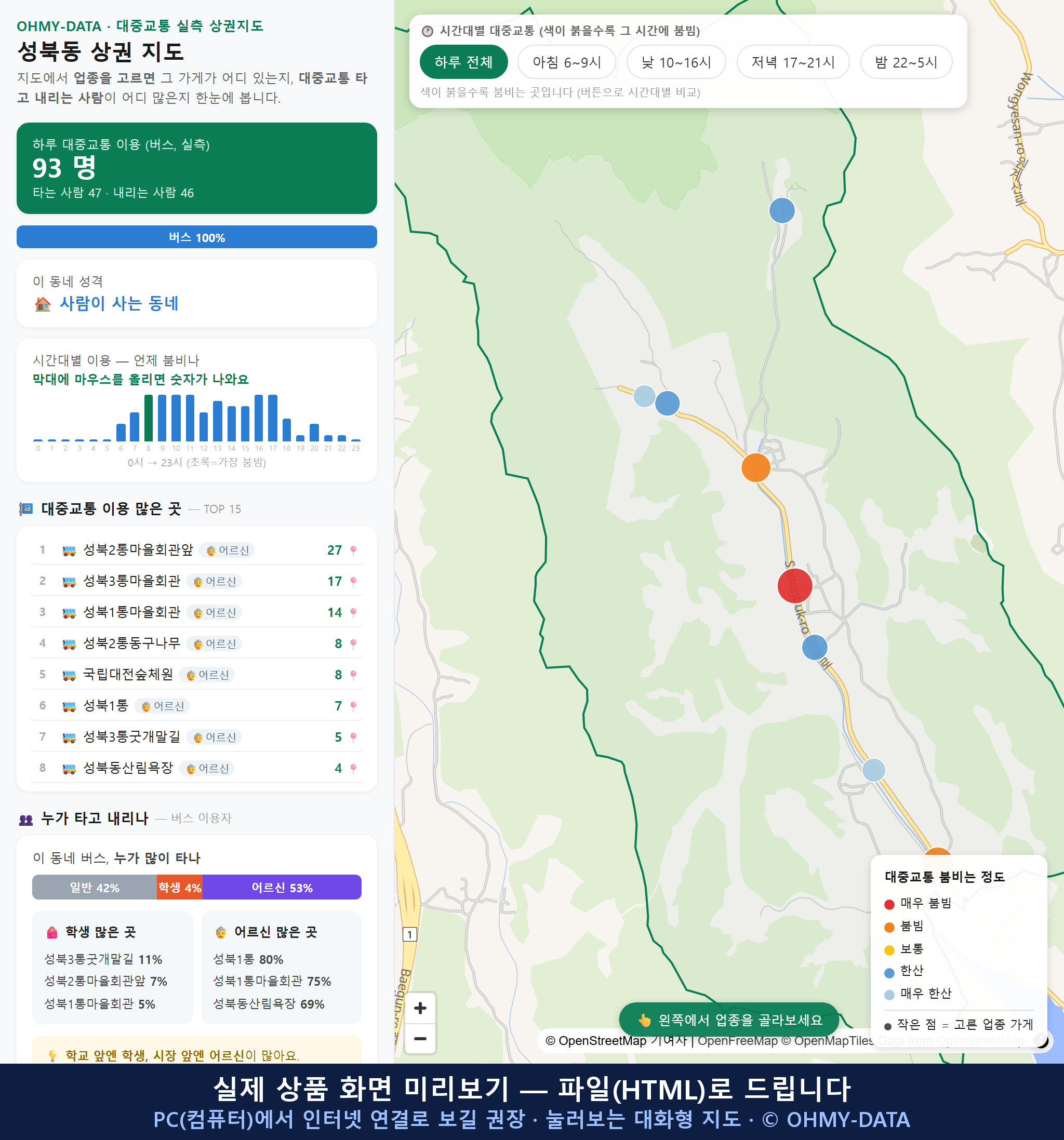Image resolution: width=1064 pixels, height=1140 pixels.
Task: Open the 성북1통 stop row
Action: (x=196, y=705)
